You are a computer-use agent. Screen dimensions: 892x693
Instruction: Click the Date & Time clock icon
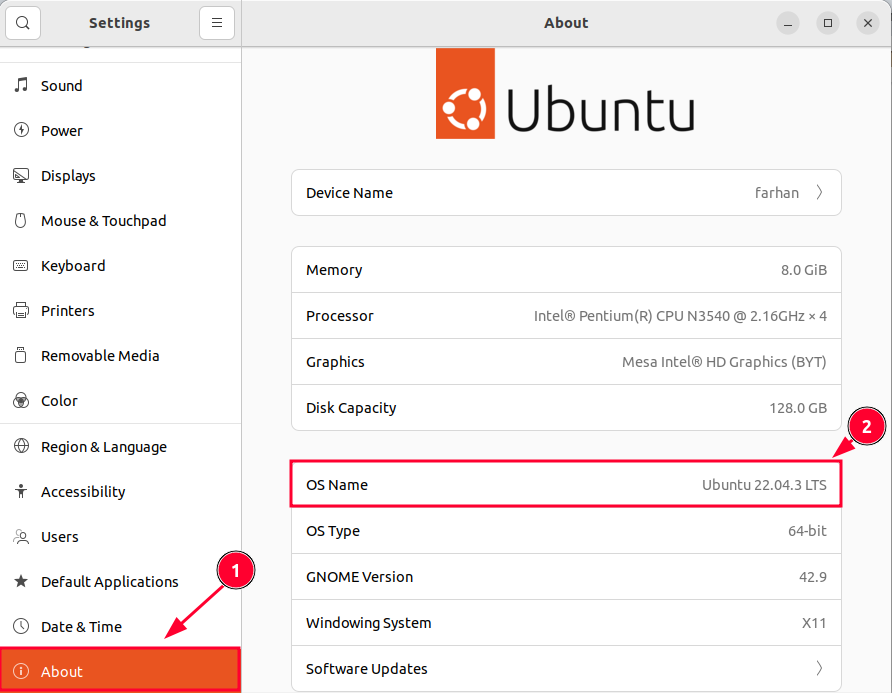point(21,626)
